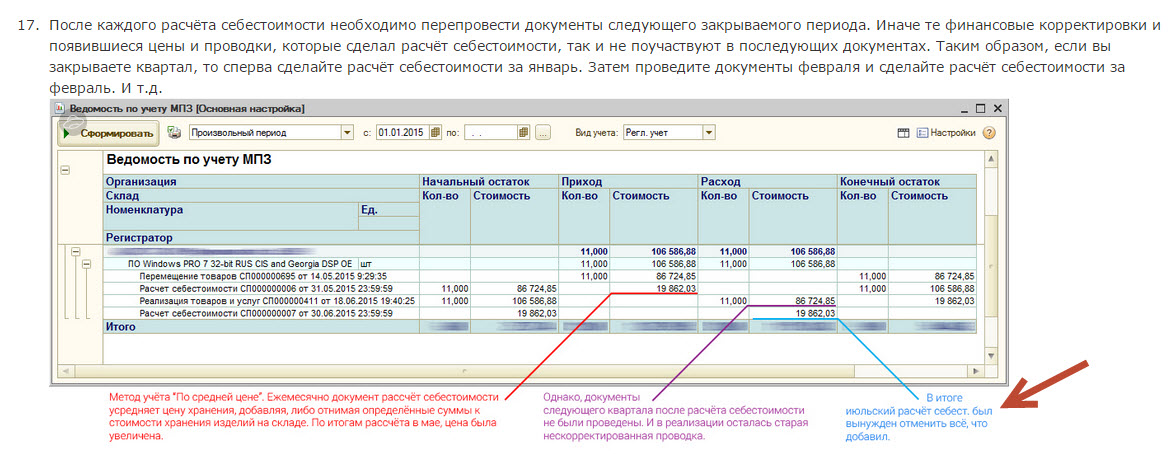Click the Расход column header
Viewport: 1172px width, 454px height.
768,181
